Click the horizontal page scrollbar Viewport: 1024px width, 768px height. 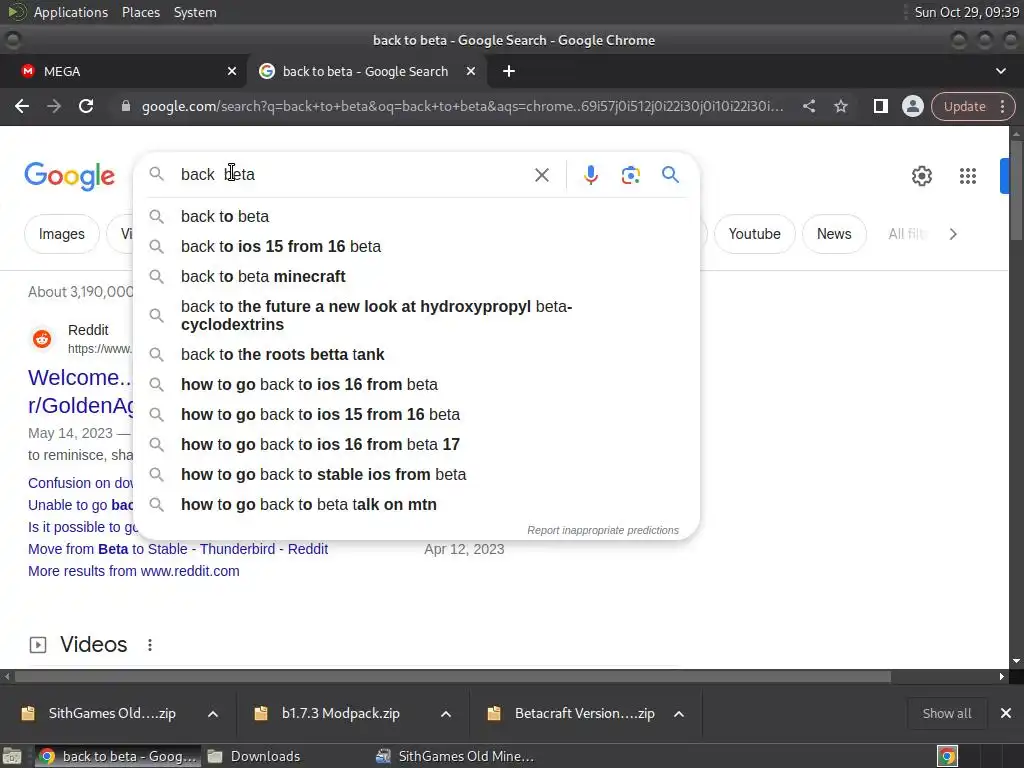pyautogui.click(x=453, y=677)
